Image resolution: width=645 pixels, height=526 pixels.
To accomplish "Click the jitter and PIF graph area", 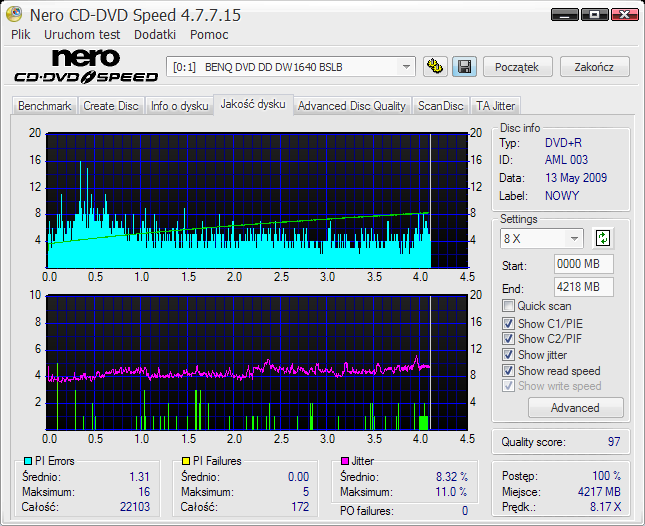I will click(x=257, y=362).
